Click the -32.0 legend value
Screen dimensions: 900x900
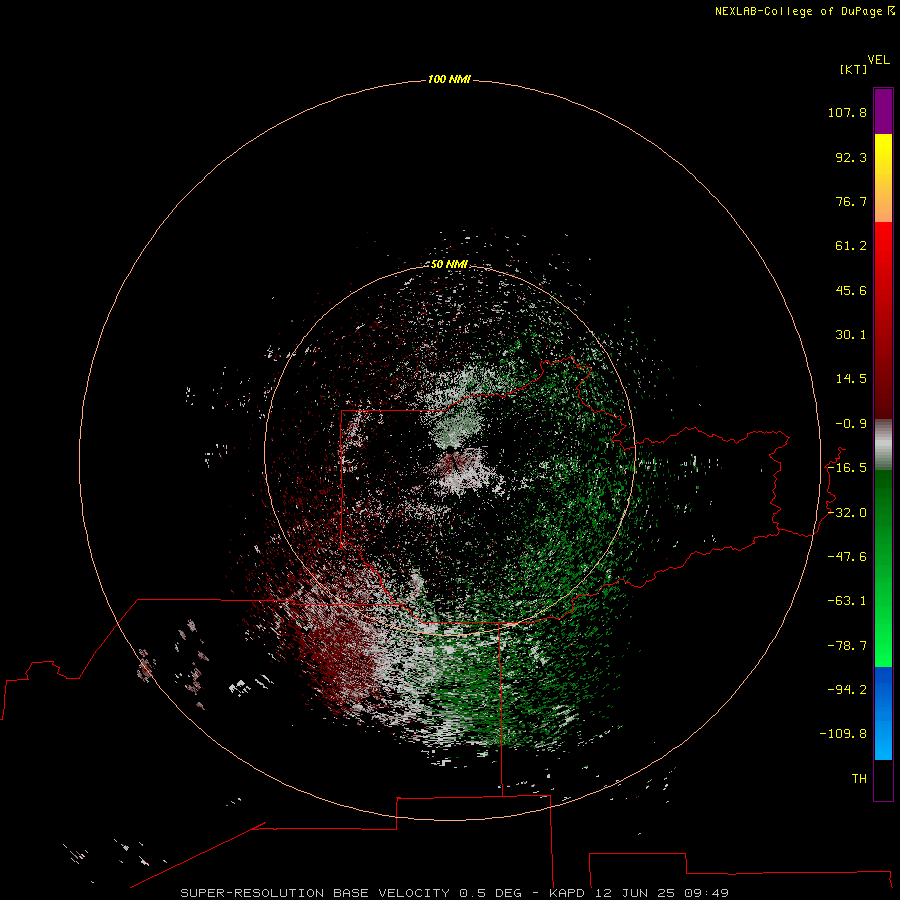[847, 513]
